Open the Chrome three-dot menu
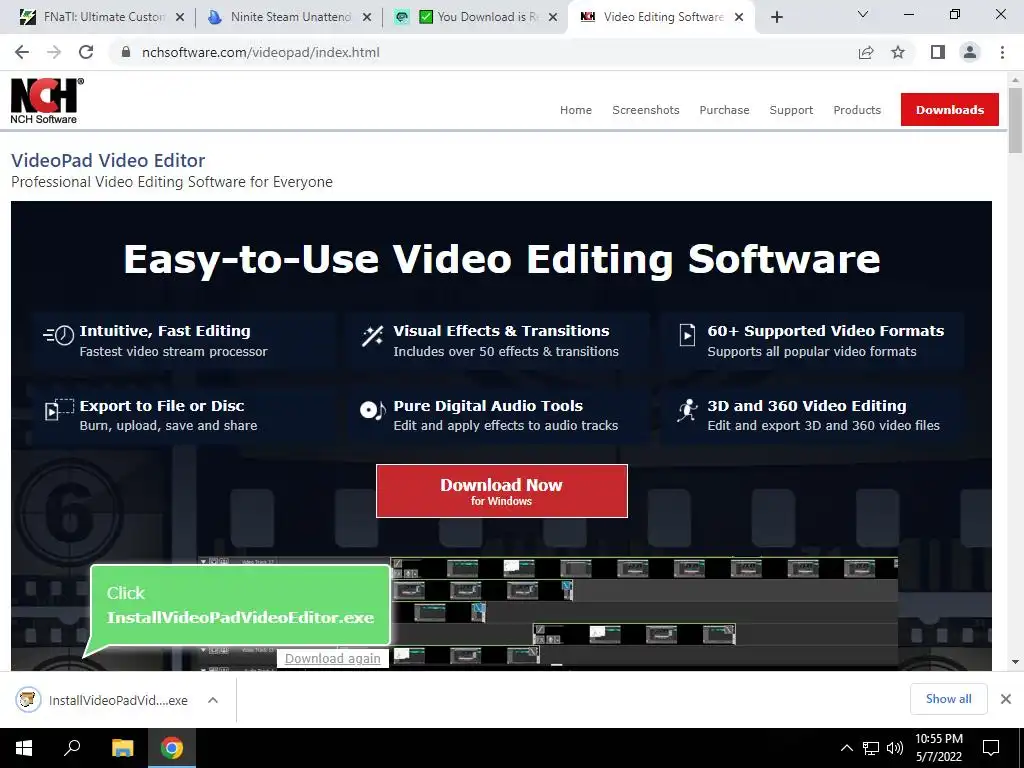The width and height of the screenshot is (1024, 768). (1002, 52)
